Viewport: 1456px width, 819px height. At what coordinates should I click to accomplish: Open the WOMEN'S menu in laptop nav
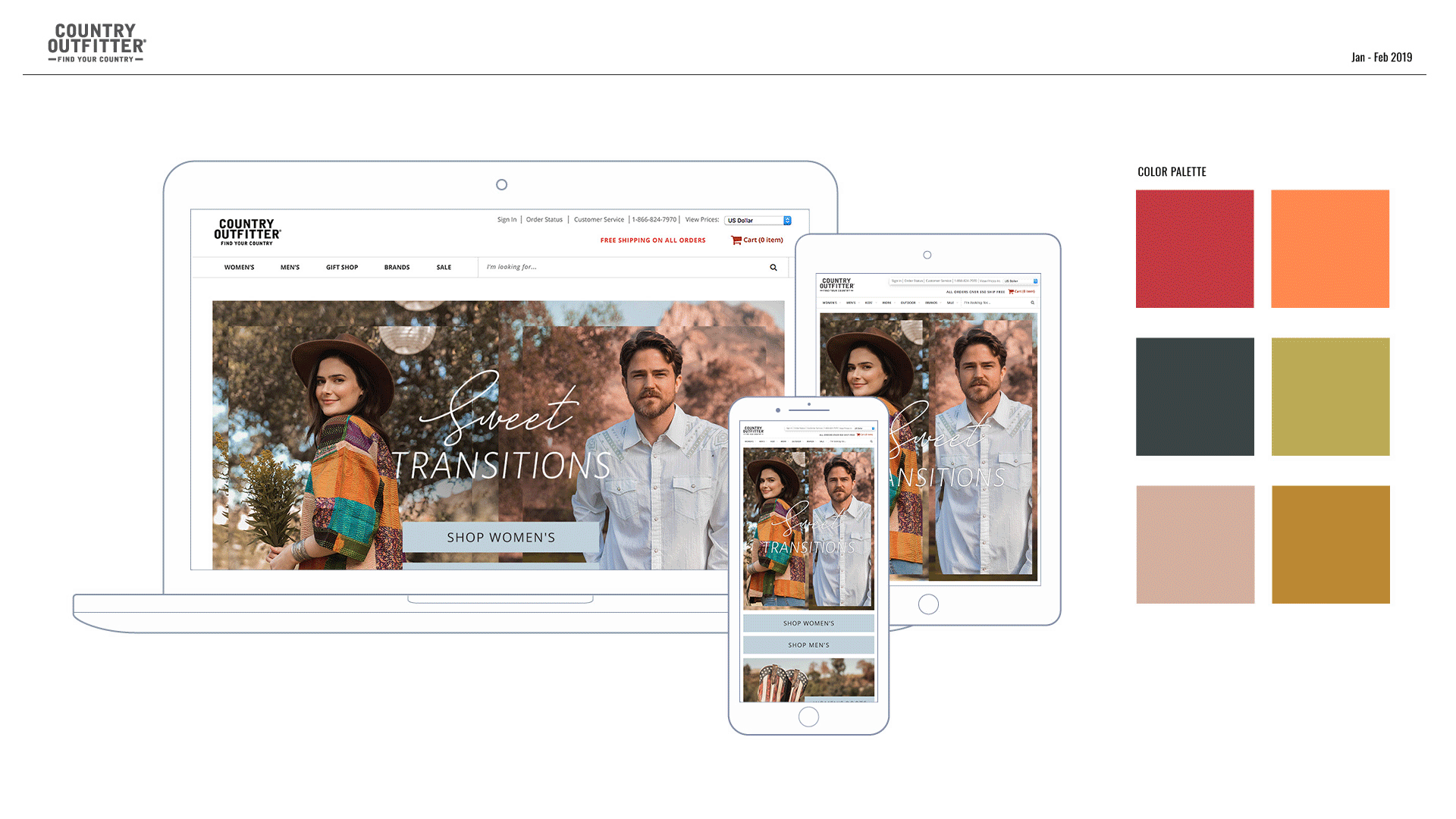pos(239,268)
